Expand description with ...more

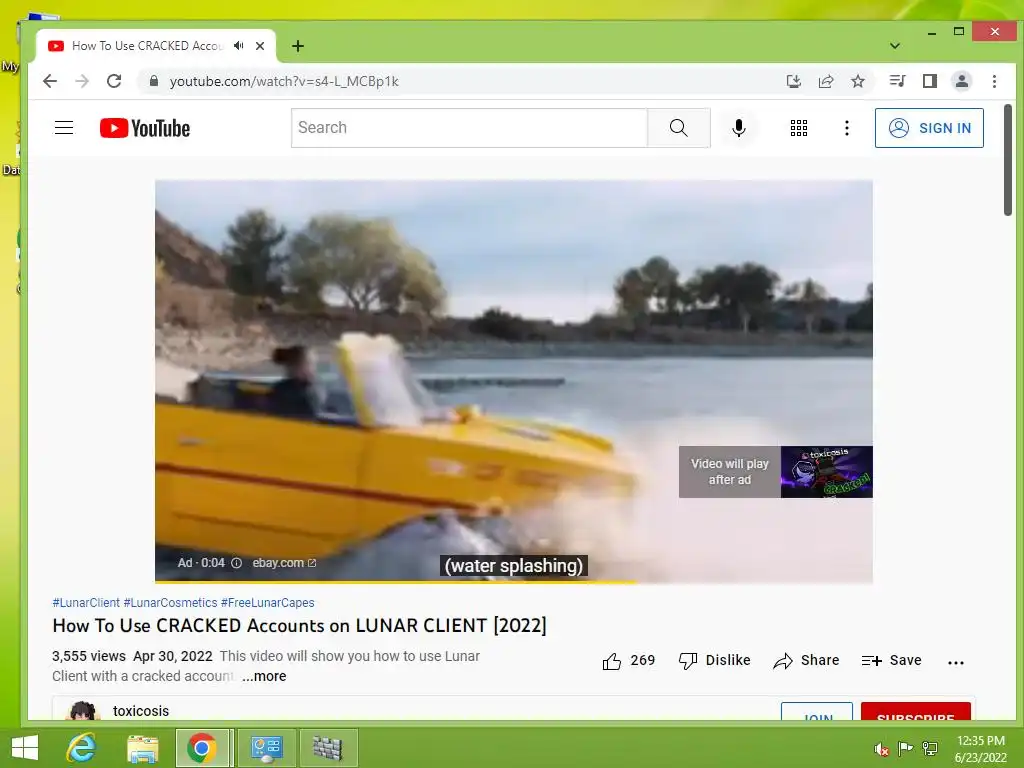[x=264, y=676]
